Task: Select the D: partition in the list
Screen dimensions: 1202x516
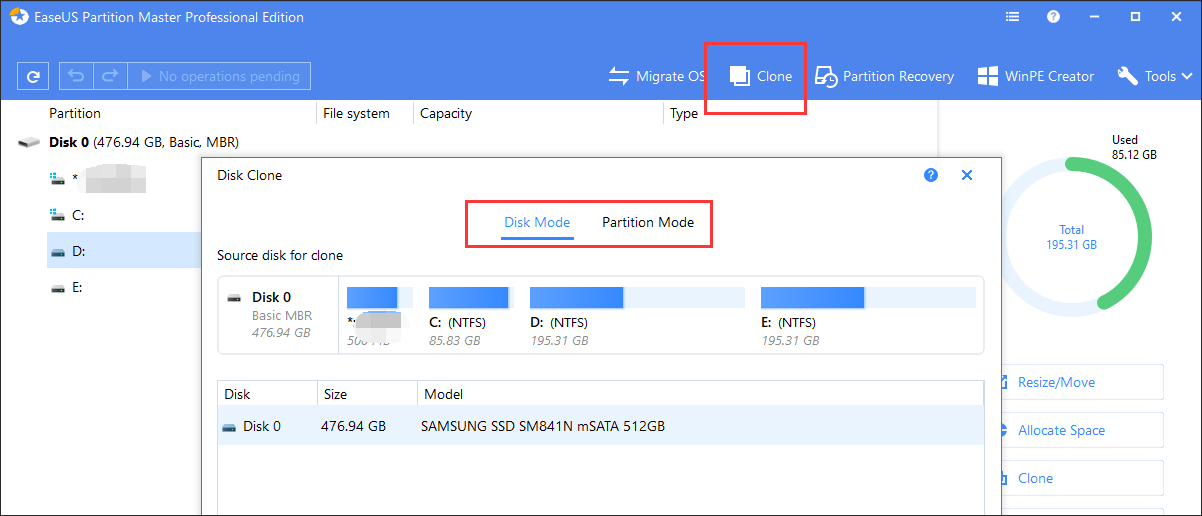Action: pyautogui.click(x=124, y=251)
